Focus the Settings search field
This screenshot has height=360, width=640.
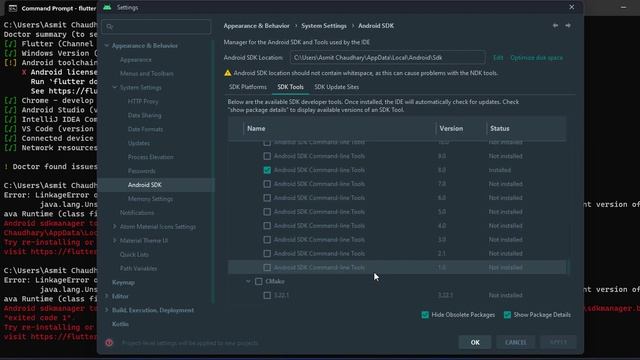[156, 27]
